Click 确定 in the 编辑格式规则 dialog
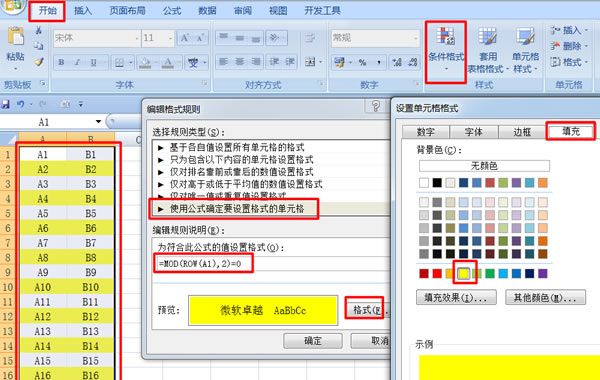 coord(313,341)
